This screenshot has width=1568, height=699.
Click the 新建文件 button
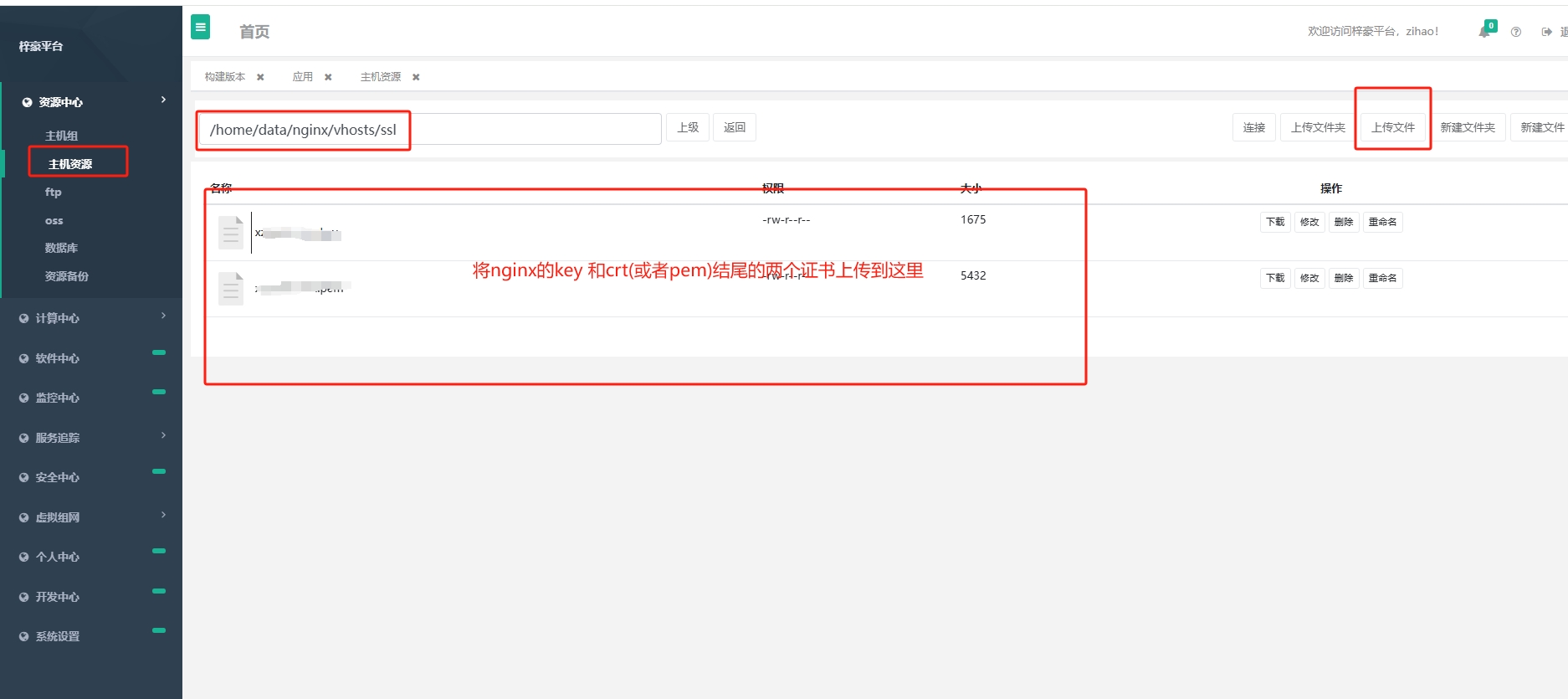[1541, 127]
